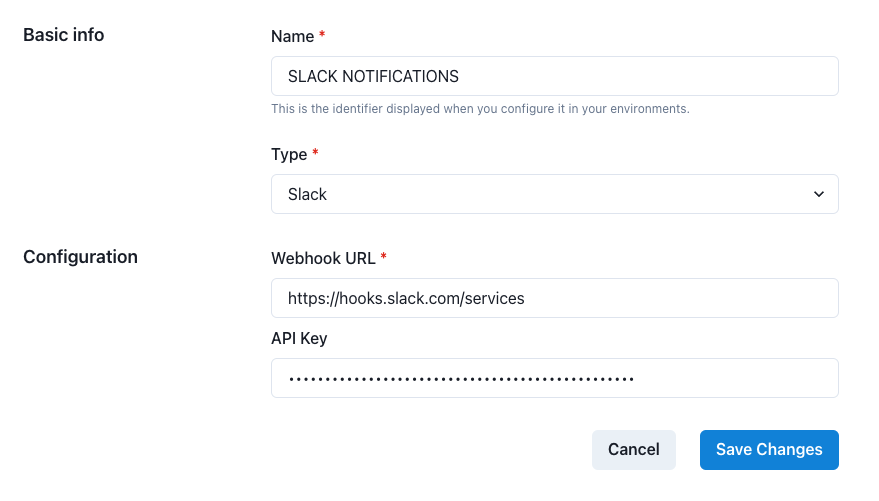
Task: Click the red asterisk beside Name
Action: click(x=322, y=34)
